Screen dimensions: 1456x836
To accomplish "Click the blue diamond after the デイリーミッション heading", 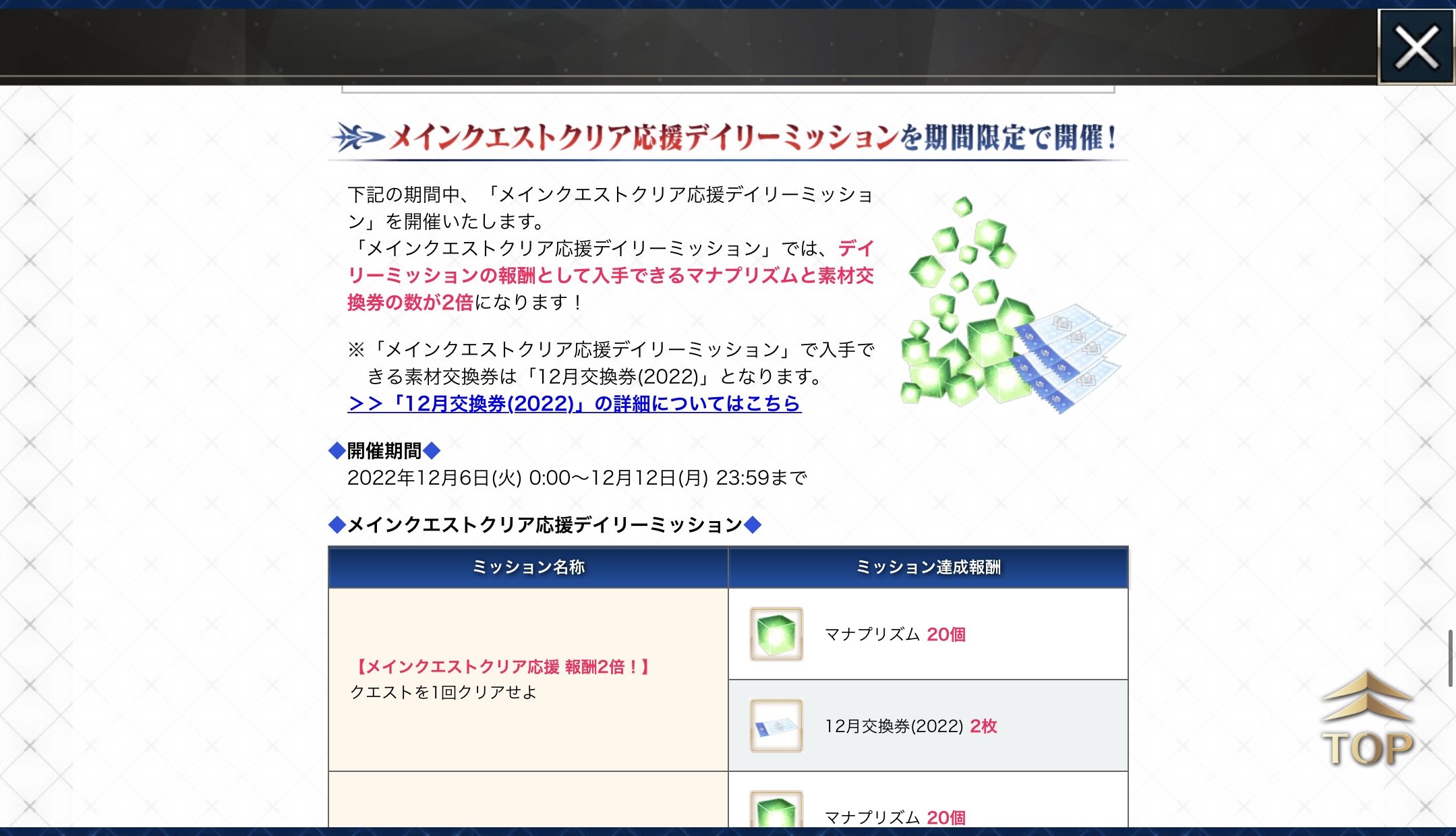I will click(x=753, y=525).
